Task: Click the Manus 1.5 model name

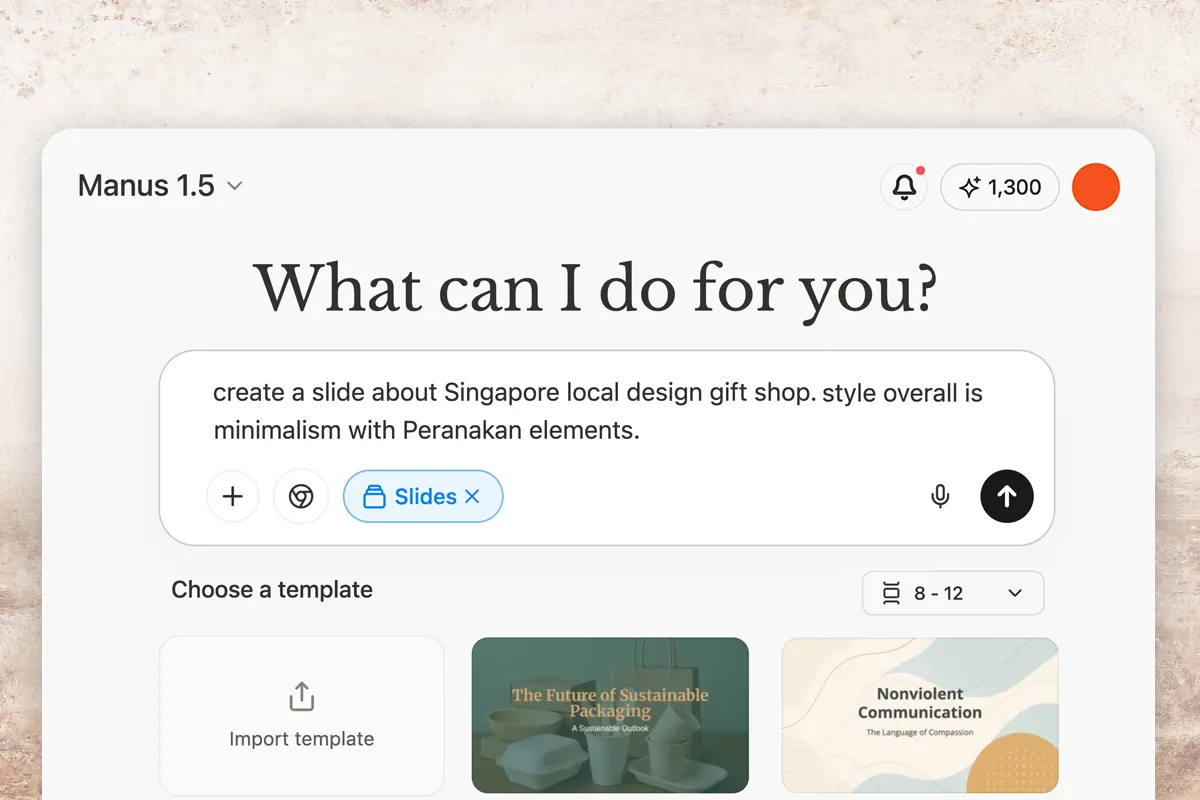Action: (x=146, y=186)
